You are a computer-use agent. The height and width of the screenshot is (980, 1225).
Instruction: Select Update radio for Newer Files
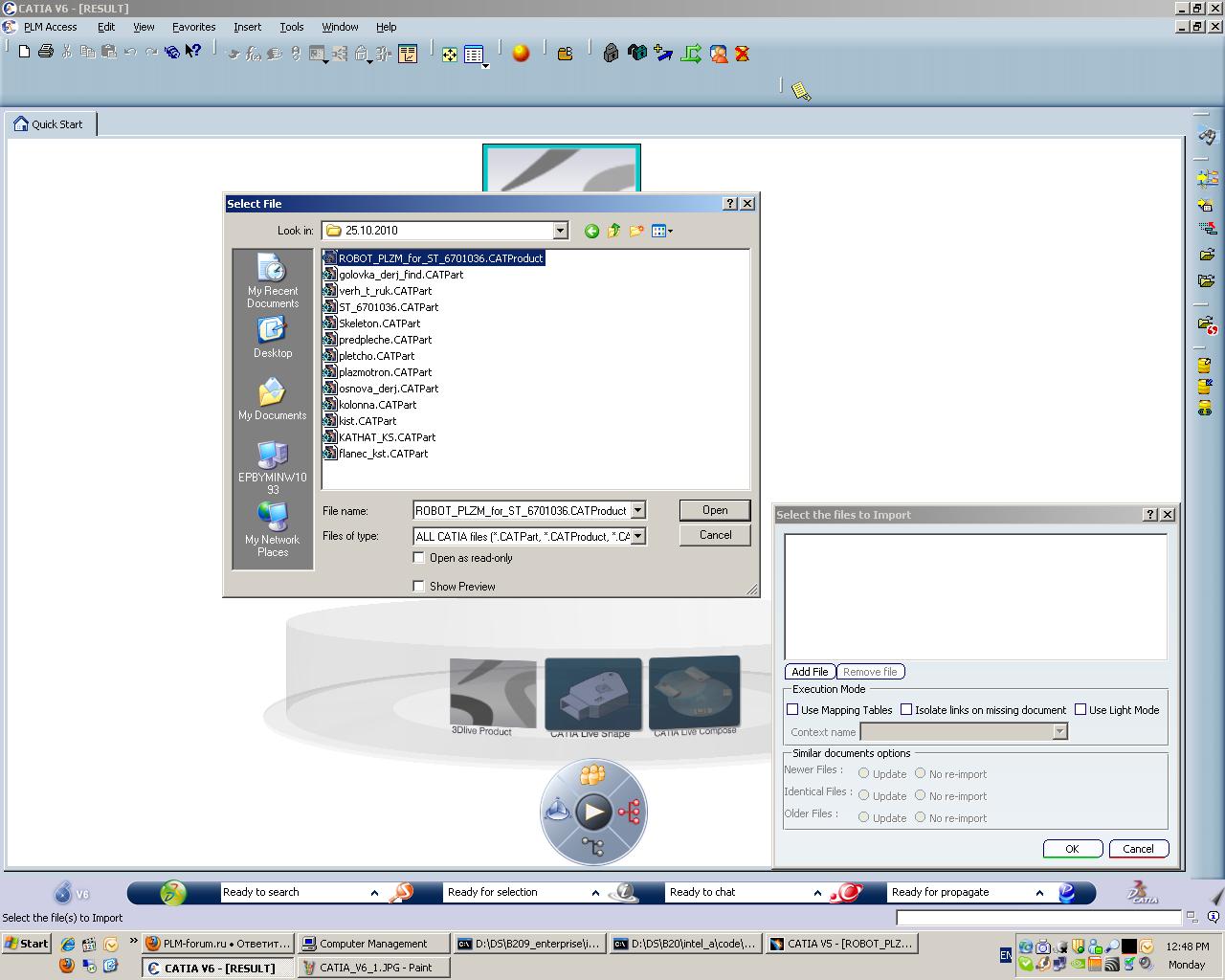[x=864, y=774]
